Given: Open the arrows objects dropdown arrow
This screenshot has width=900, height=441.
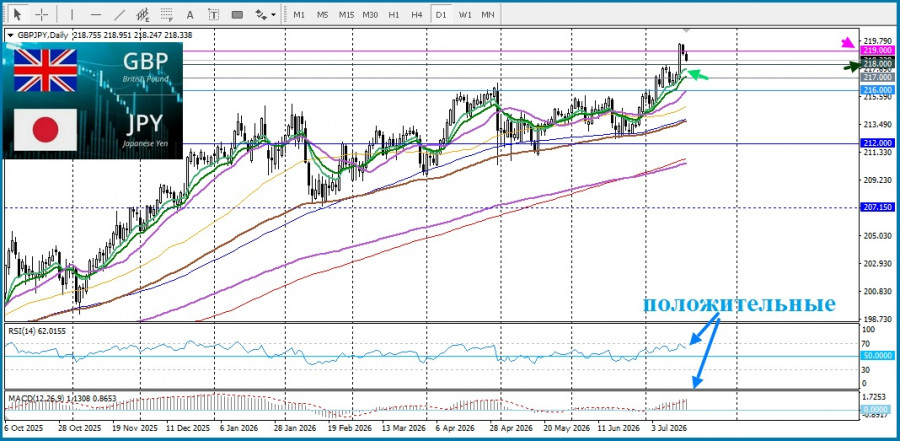Looking at the screenshot, I should [273, 15].
